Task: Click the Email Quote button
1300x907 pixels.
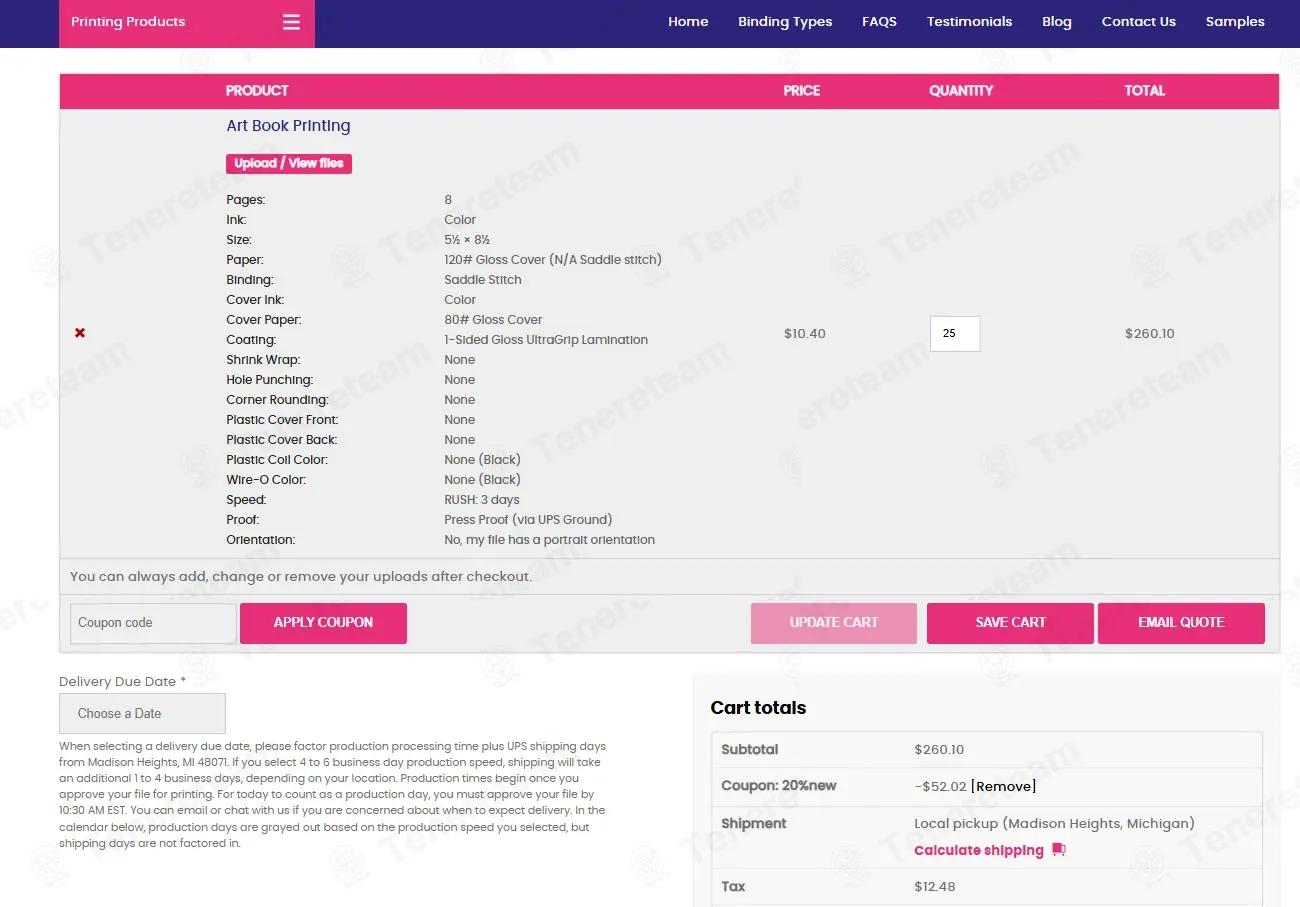Action: 1181,623
